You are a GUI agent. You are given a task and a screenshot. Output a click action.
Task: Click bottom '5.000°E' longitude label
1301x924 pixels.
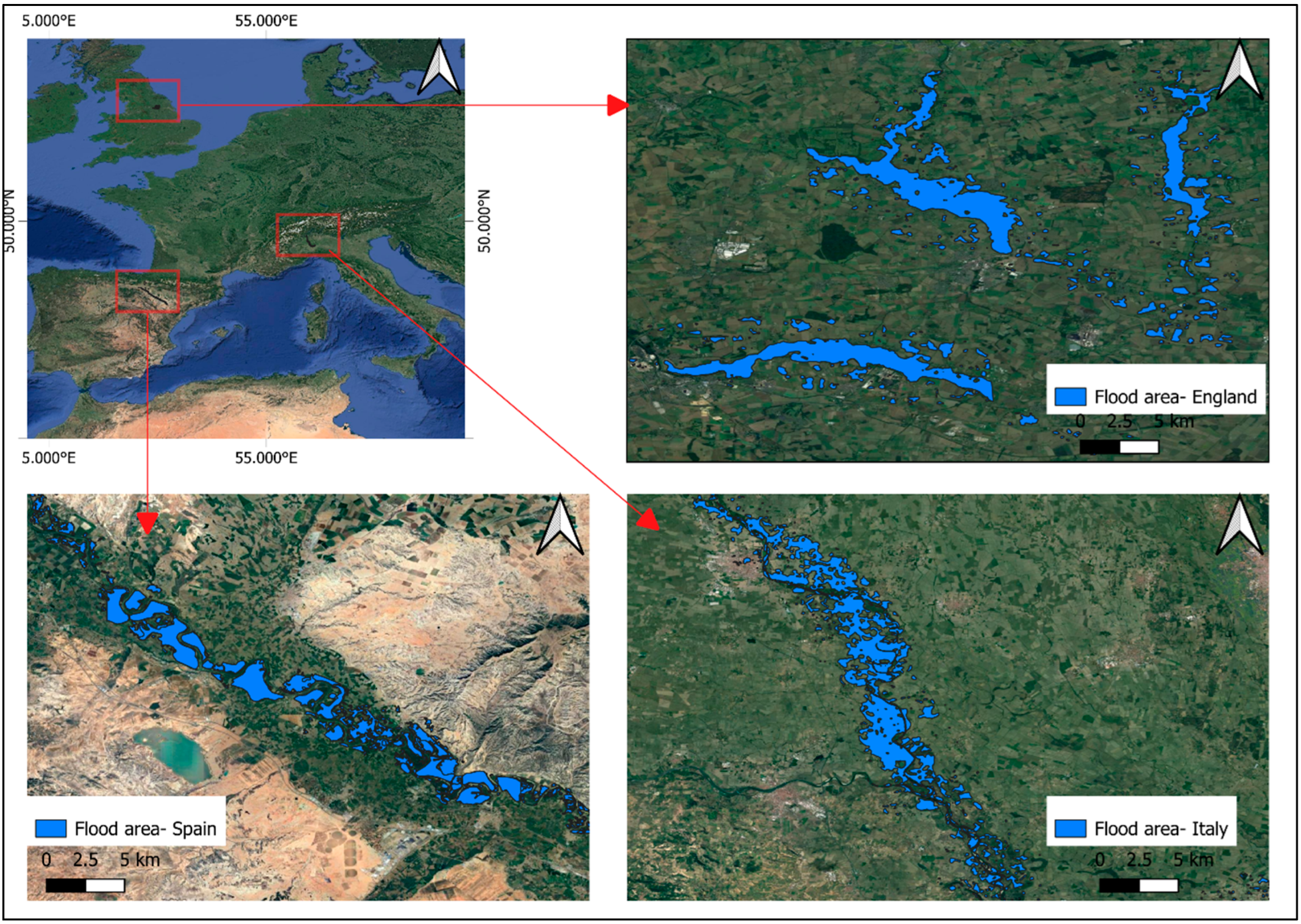click(x=49, y=458)
